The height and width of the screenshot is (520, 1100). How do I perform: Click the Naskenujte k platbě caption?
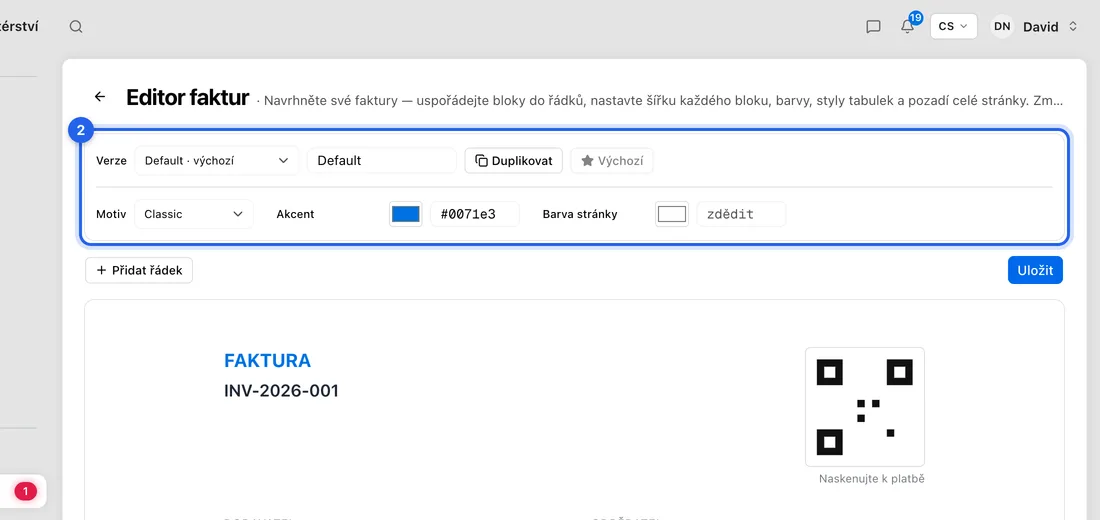[x=872, y=479]
